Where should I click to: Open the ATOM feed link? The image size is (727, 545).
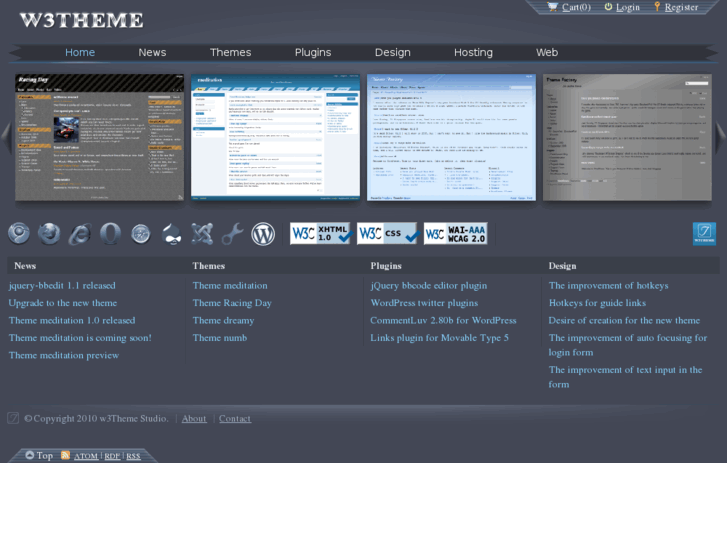click(x=86, y=456)
